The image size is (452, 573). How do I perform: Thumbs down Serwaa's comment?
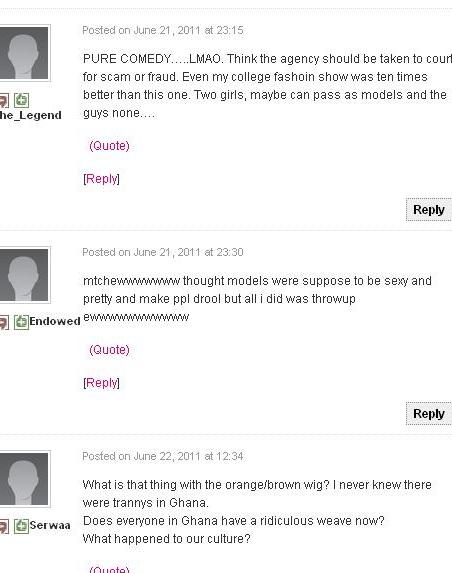pos(4,526)
